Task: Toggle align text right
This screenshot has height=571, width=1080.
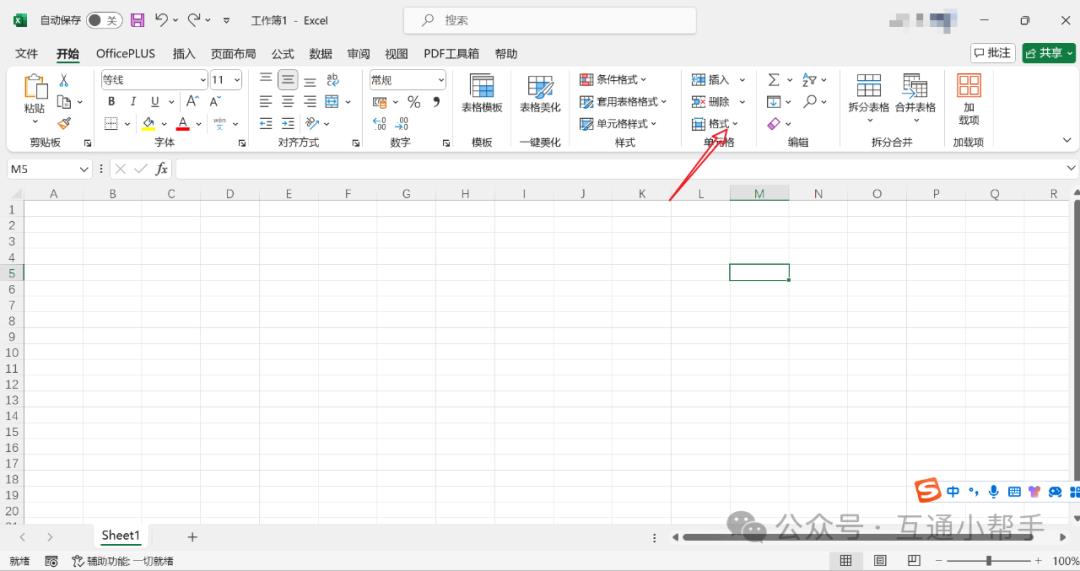Action: [310, 102]
